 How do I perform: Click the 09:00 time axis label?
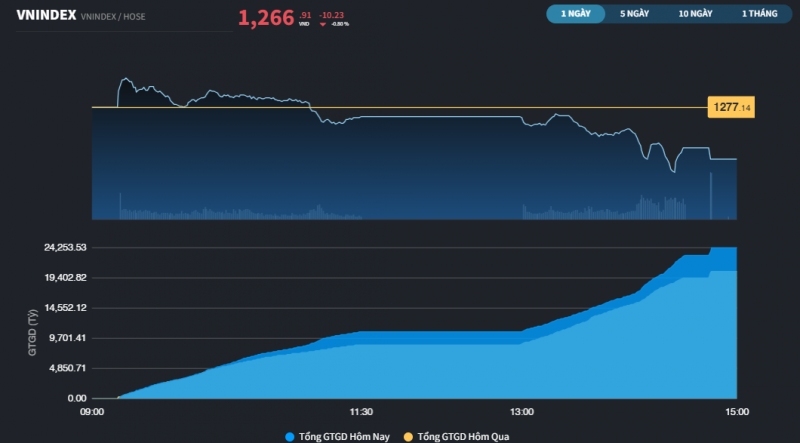point(91,411)
